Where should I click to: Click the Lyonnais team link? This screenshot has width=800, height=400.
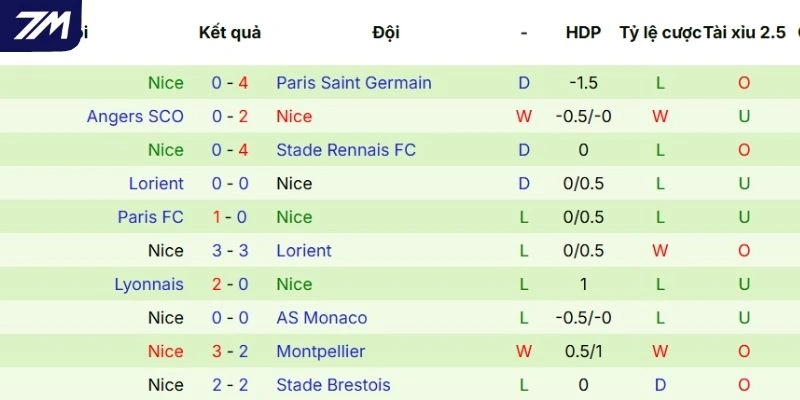149,284
